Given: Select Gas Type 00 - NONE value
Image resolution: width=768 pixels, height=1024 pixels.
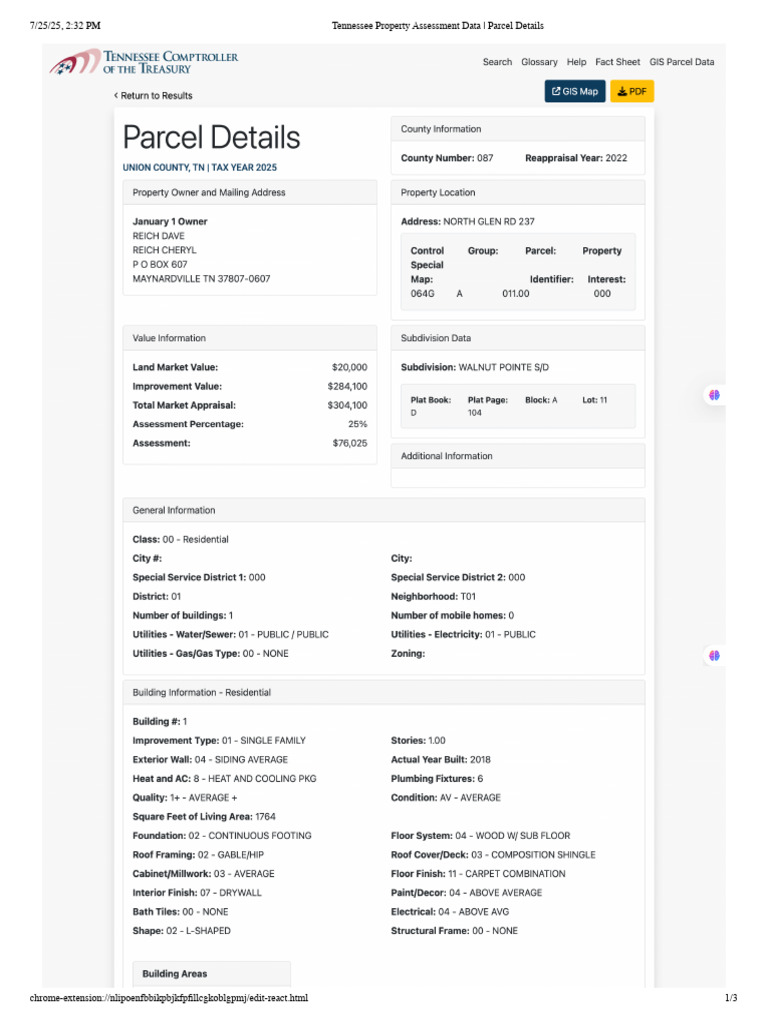Looking at the screenshot, I should [266, 654].
